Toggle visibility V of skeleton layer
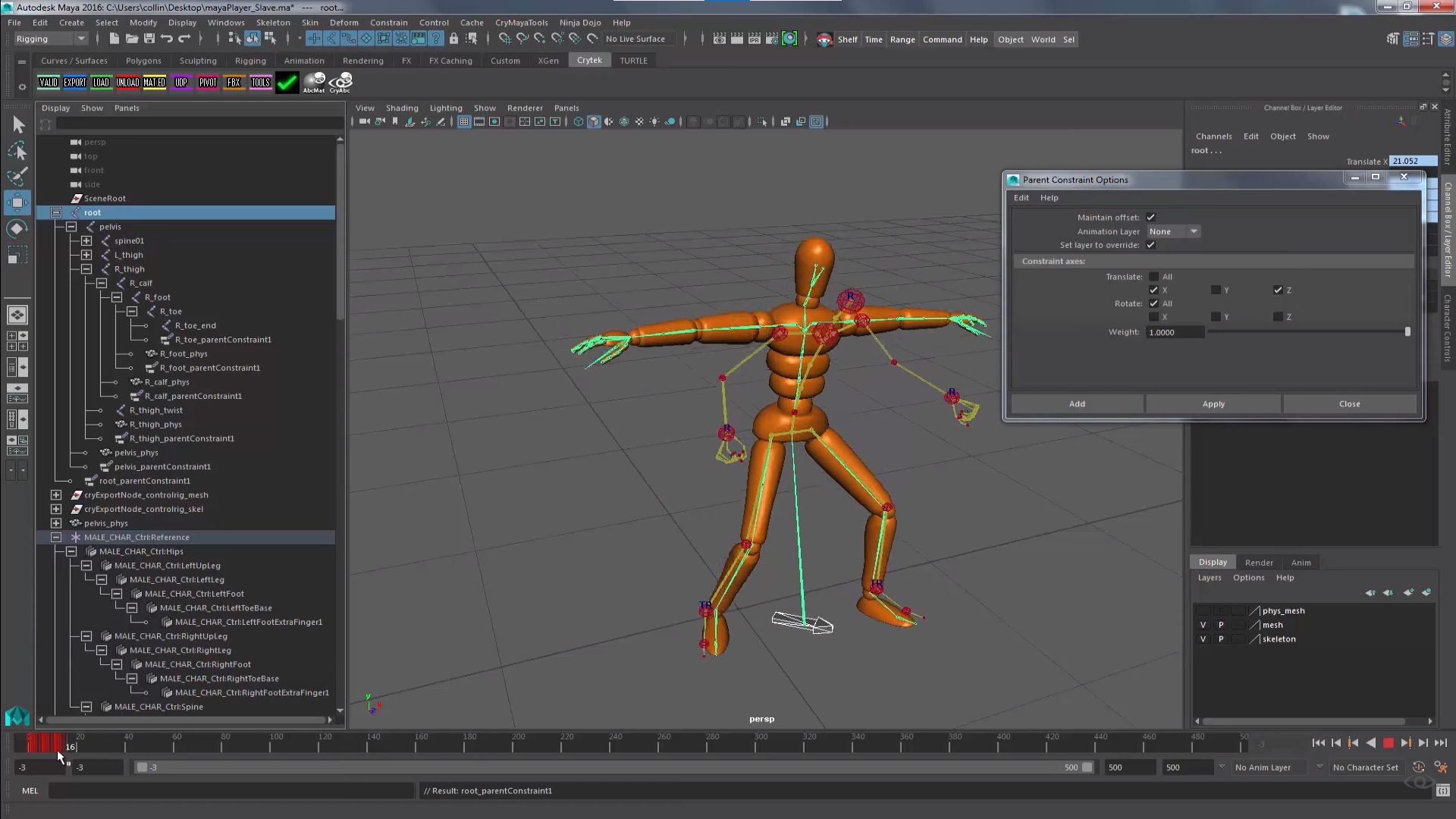The height and width of the screenshot is (819, 1456). [1203, 639]
